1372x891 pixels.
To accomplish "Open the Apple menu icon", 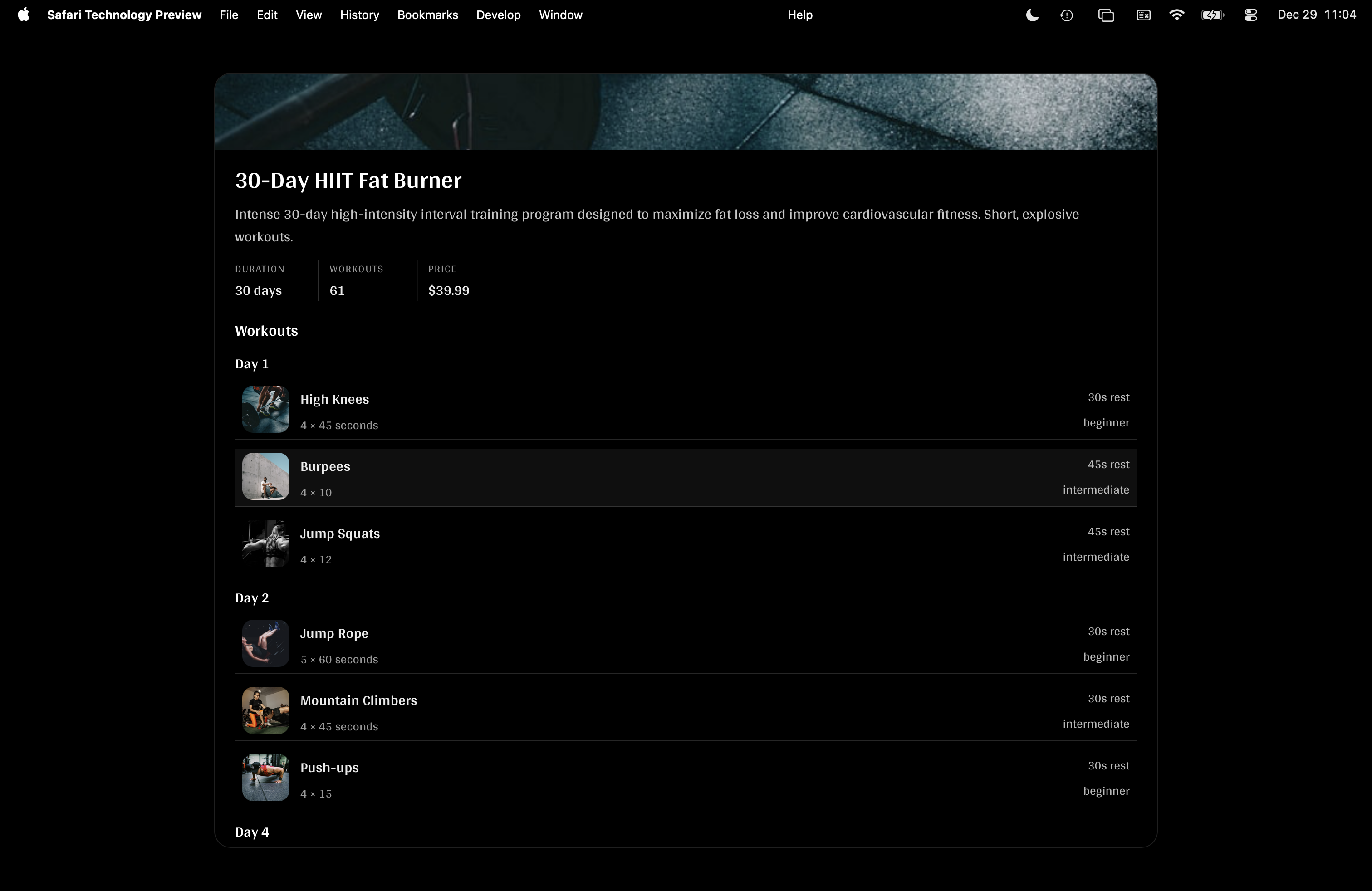I will pos(24,15).
